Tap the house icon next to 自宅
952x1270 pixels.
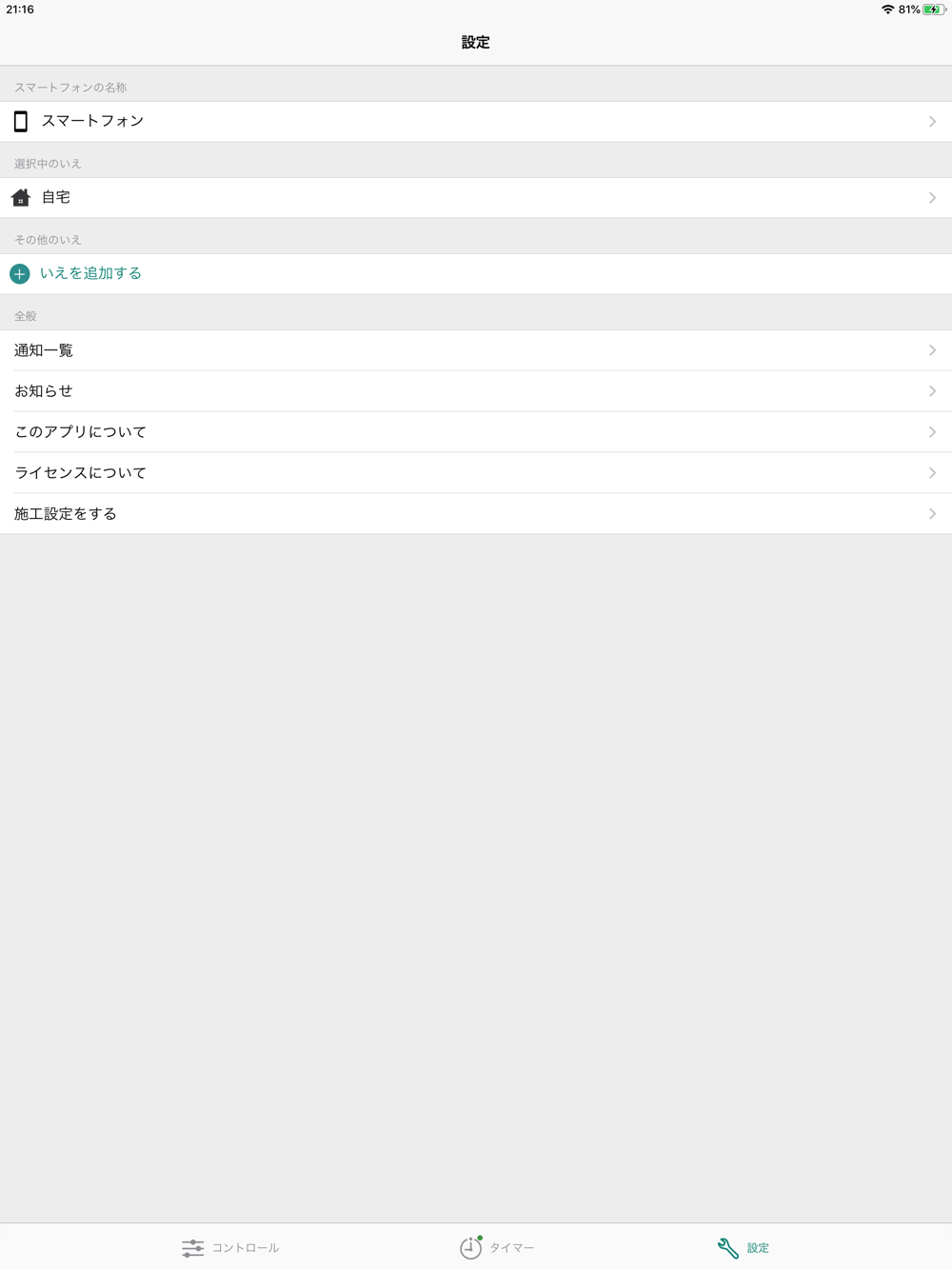pyautogui.click(x=21, y=197)
